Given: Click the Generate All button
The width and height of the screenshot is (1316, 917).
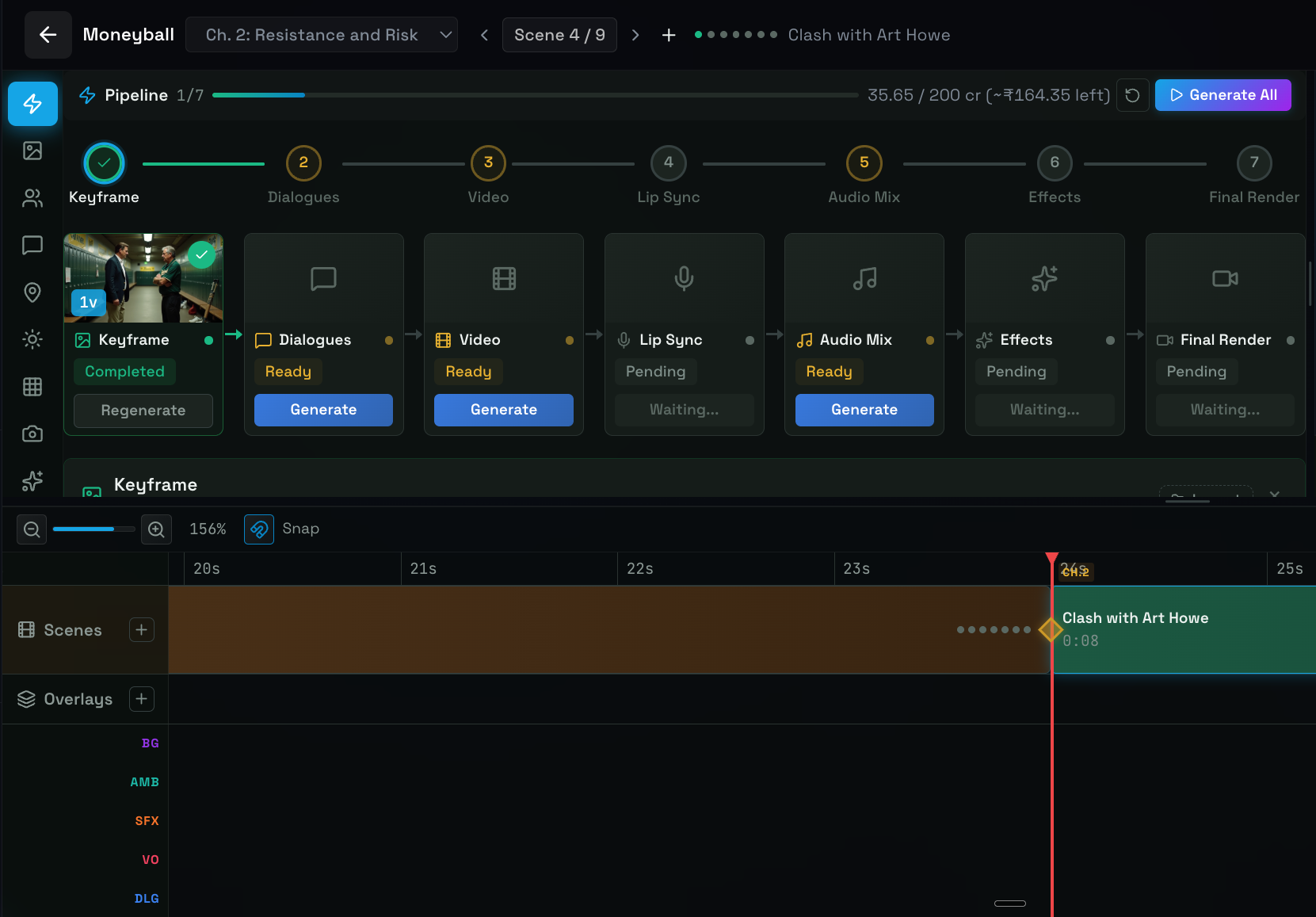Looking at the screenshot, I should [x=1223, y=95].
